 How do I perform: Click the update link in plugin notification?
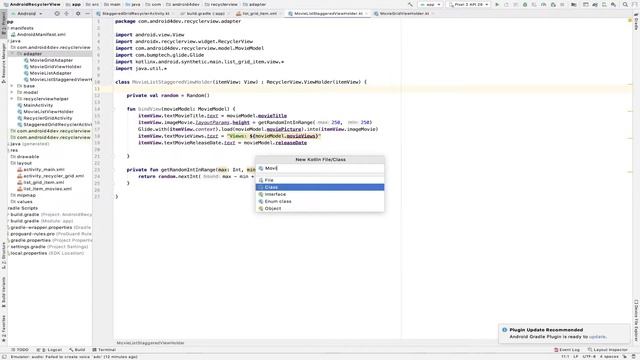point(597,337)
